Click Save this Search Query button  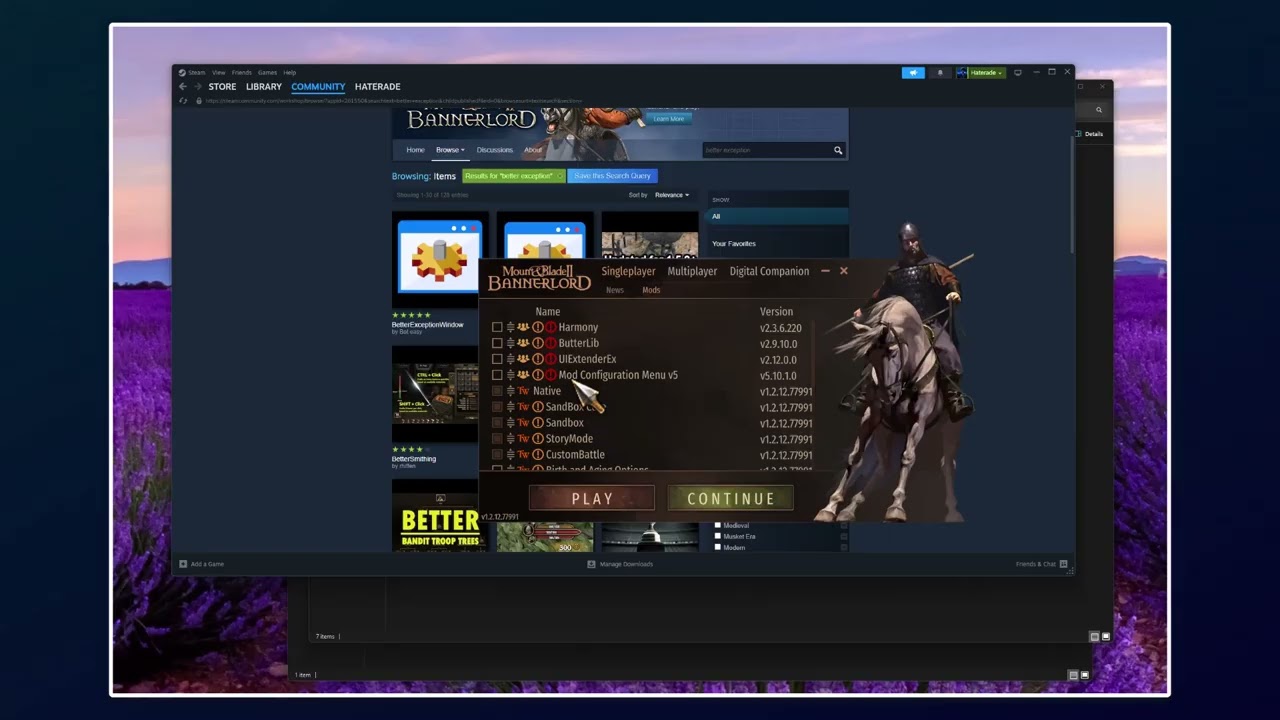(612, 176)
